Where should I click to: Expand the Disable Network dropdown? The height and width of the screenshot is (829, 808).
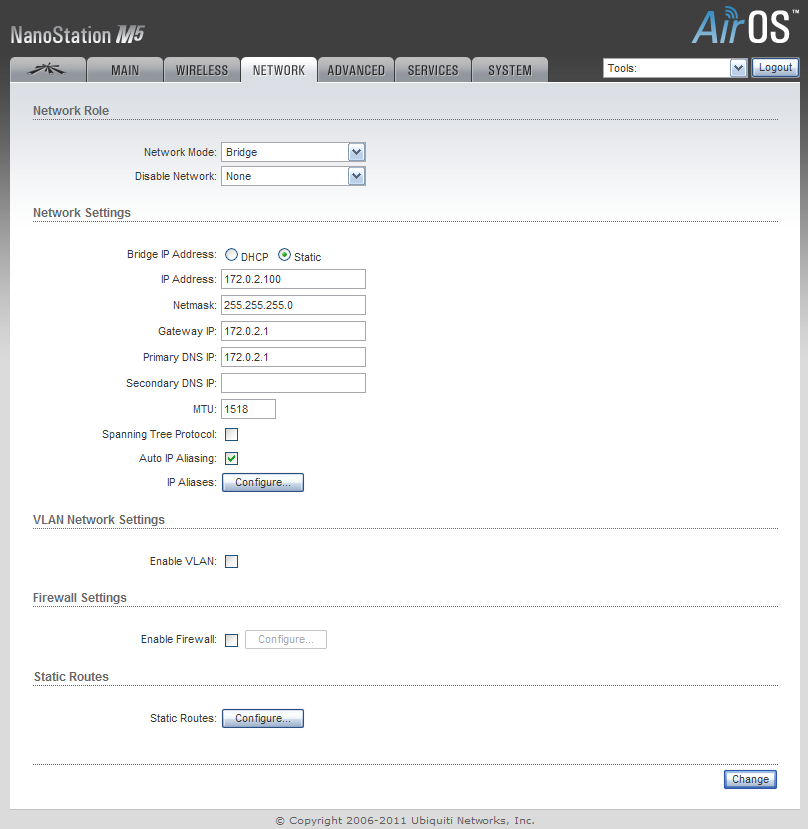tap(293, 176)
